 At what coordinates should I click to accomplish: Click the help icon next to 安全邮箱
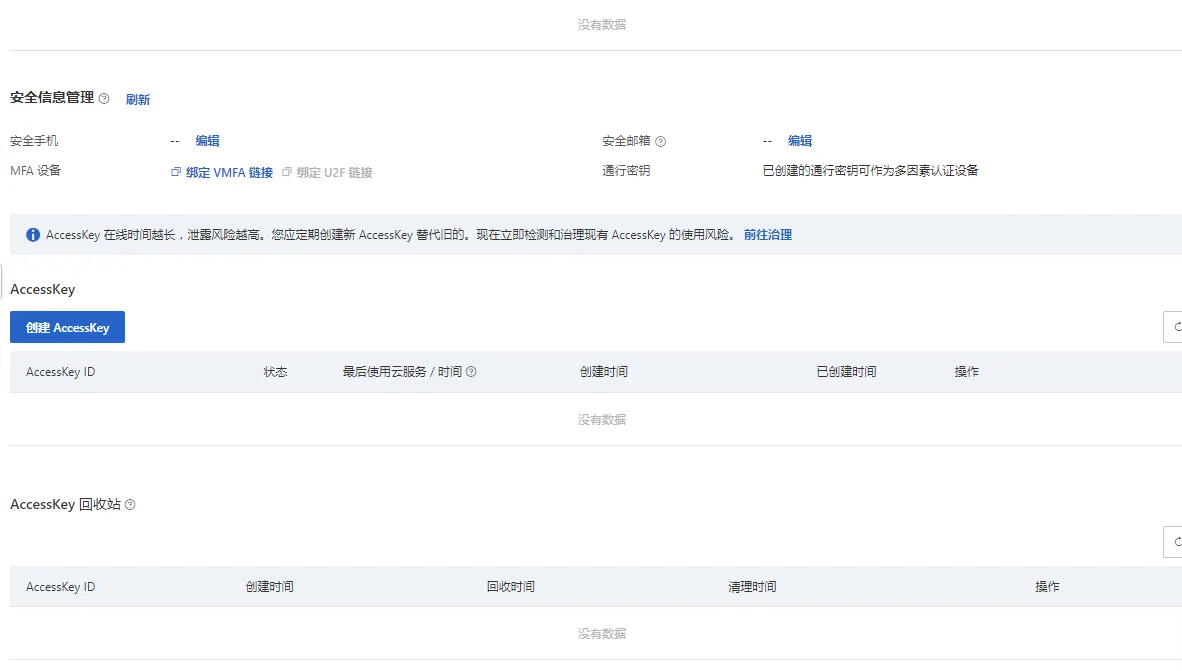[660, 142]
